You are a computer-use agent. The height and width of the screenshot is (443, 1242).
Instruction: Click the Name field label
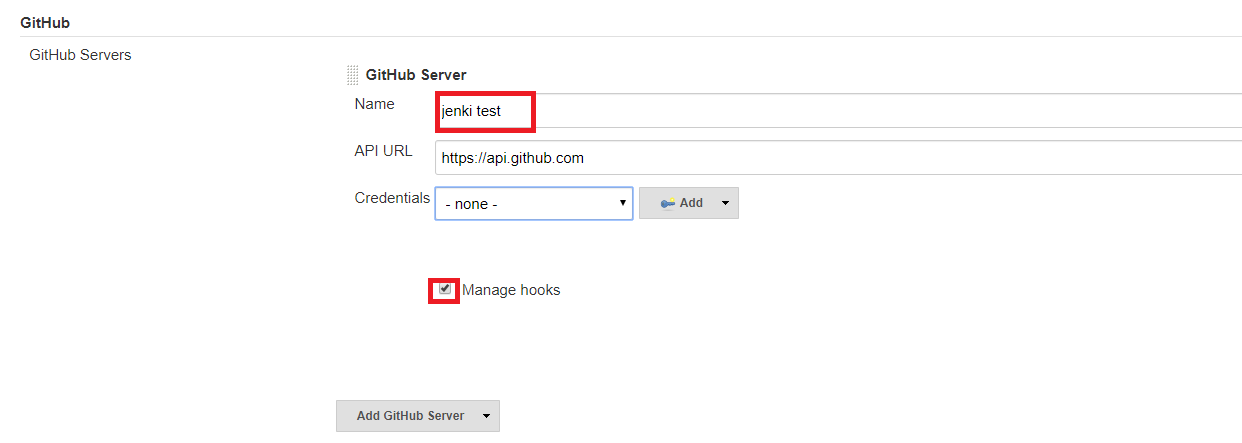(x=374, y=104)
